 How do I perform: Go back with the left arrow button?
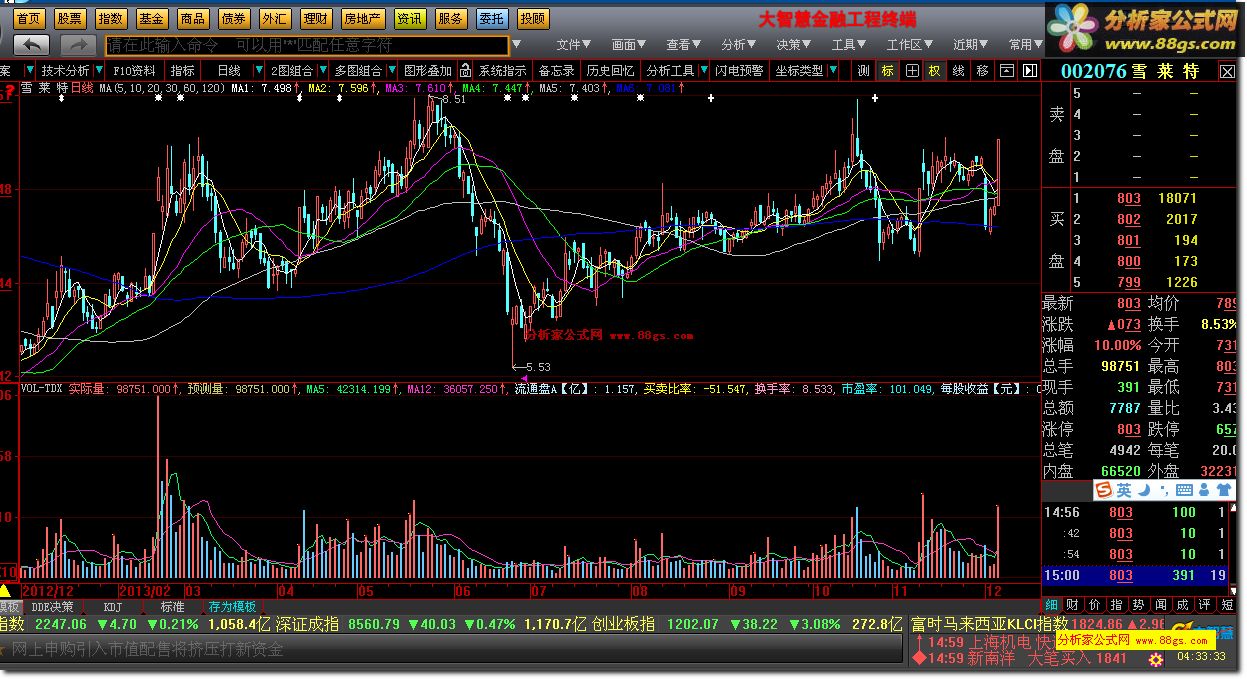[33, 45]
